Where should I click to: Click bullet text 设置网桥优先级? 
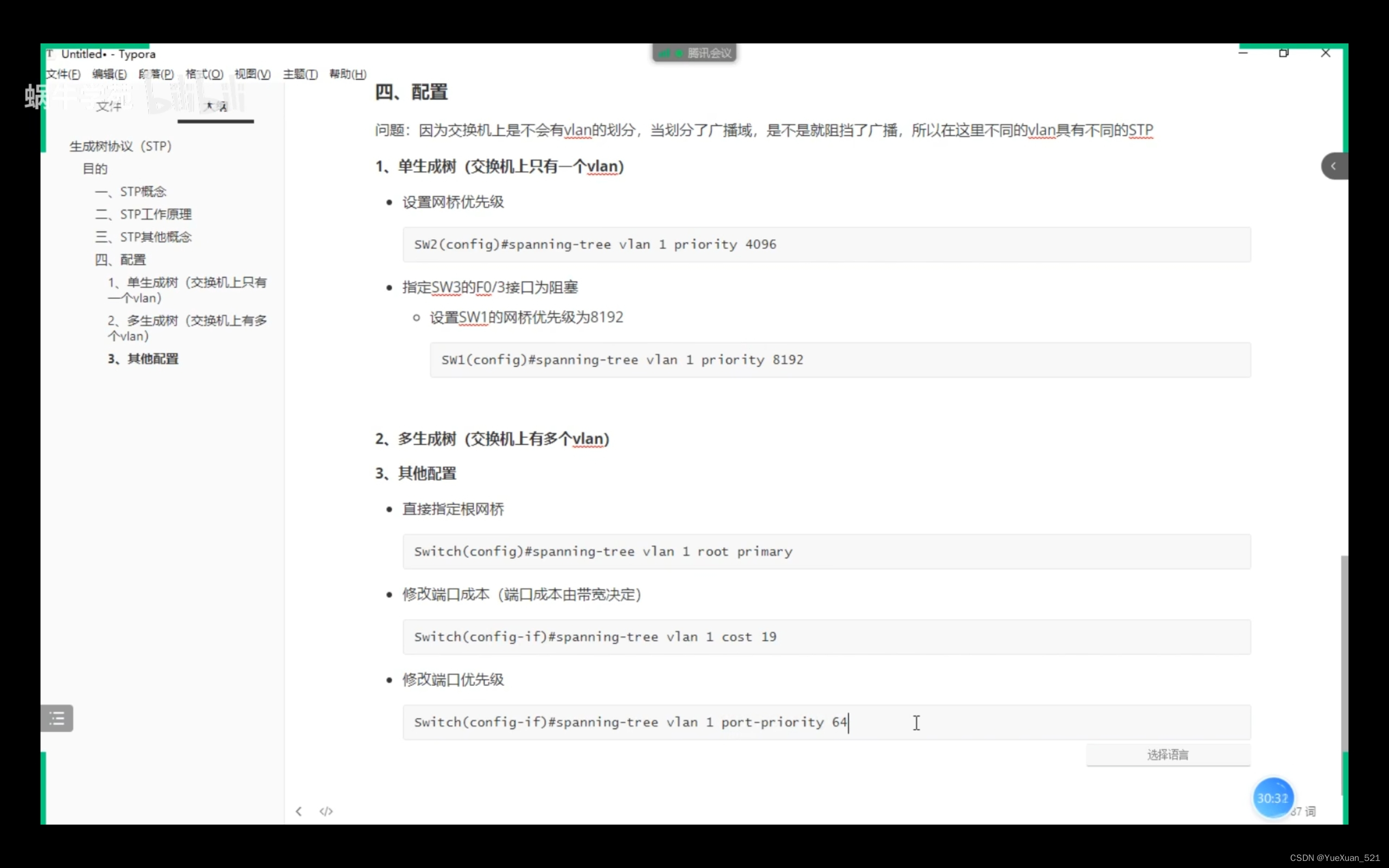(x=453, y=202)
